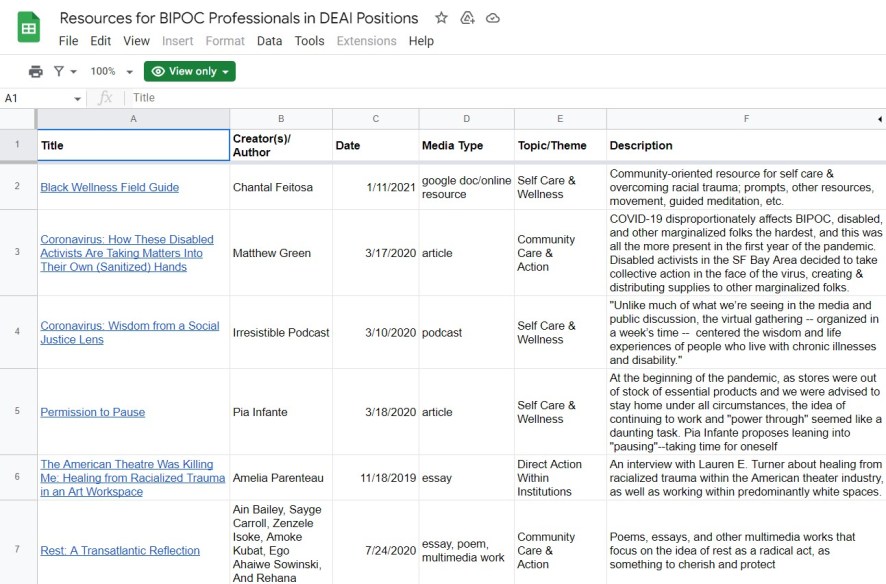Screen dimensions: 886x584
Task: Open the Help menu
Action: tap(421, 41)
